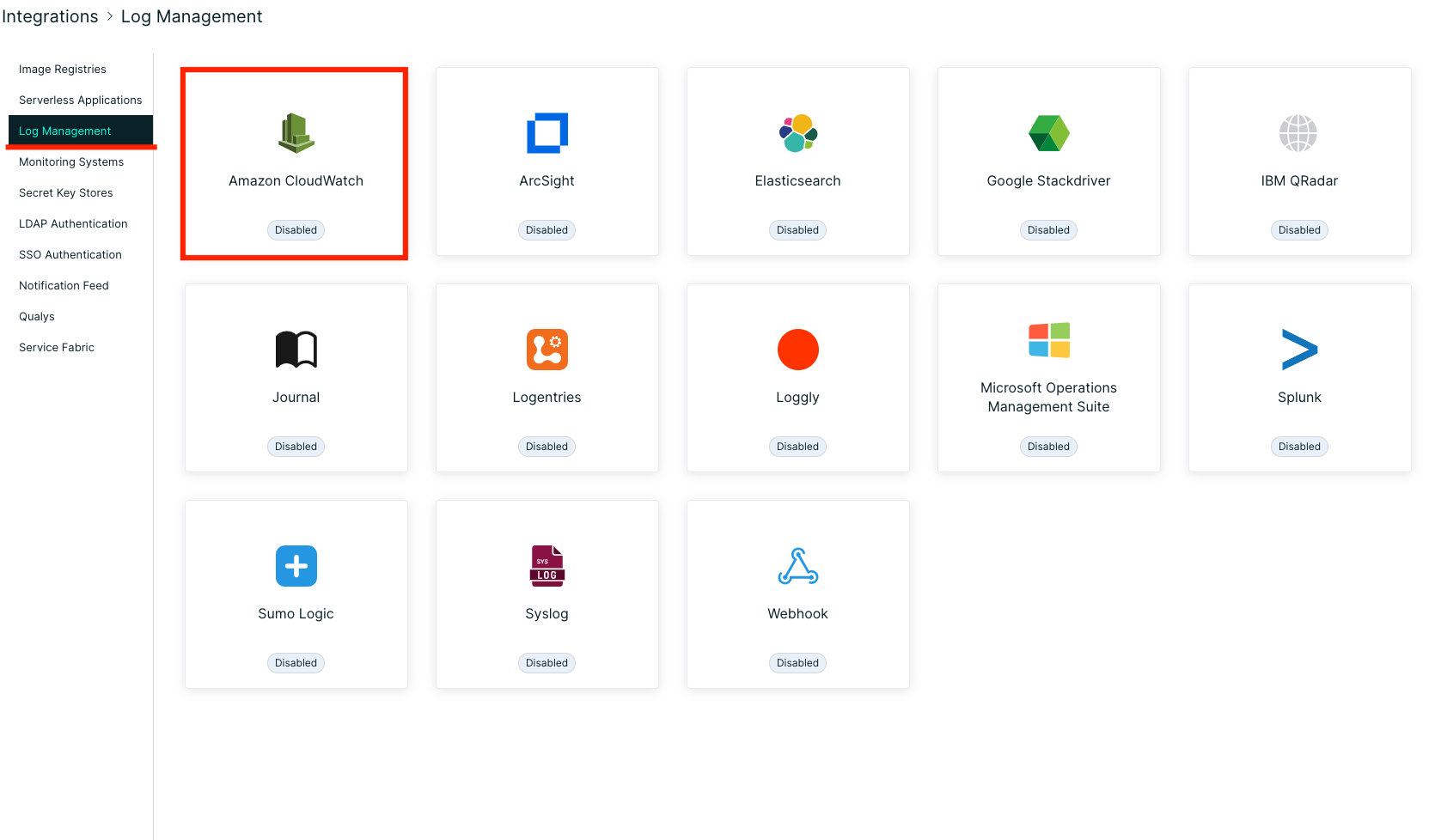Click the Microsoft Operations Management Suite icon

pyautogui.click(x=1048, y=340)
